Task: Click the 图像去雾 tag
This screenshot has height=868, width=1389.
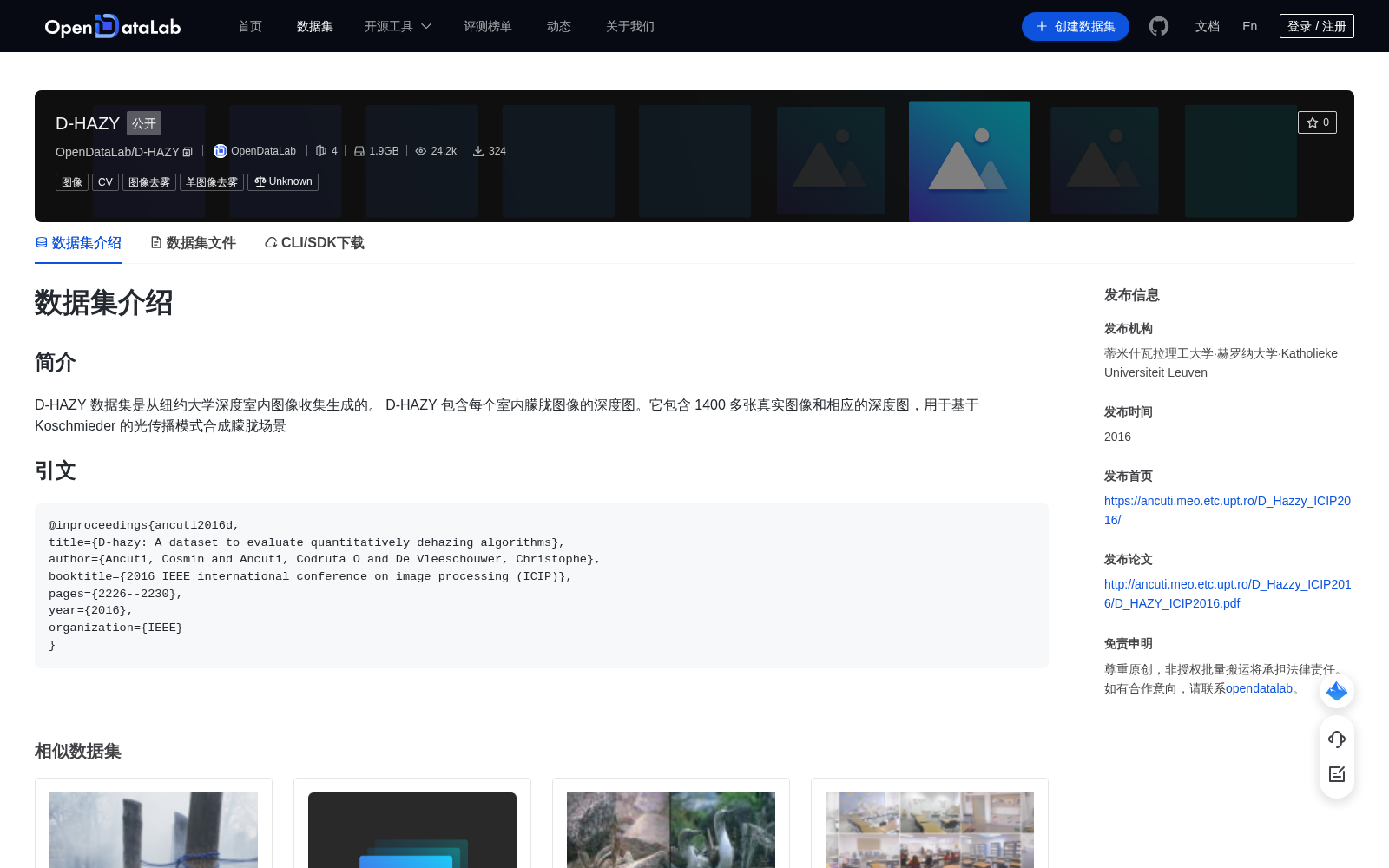Action: coord(149,182)
